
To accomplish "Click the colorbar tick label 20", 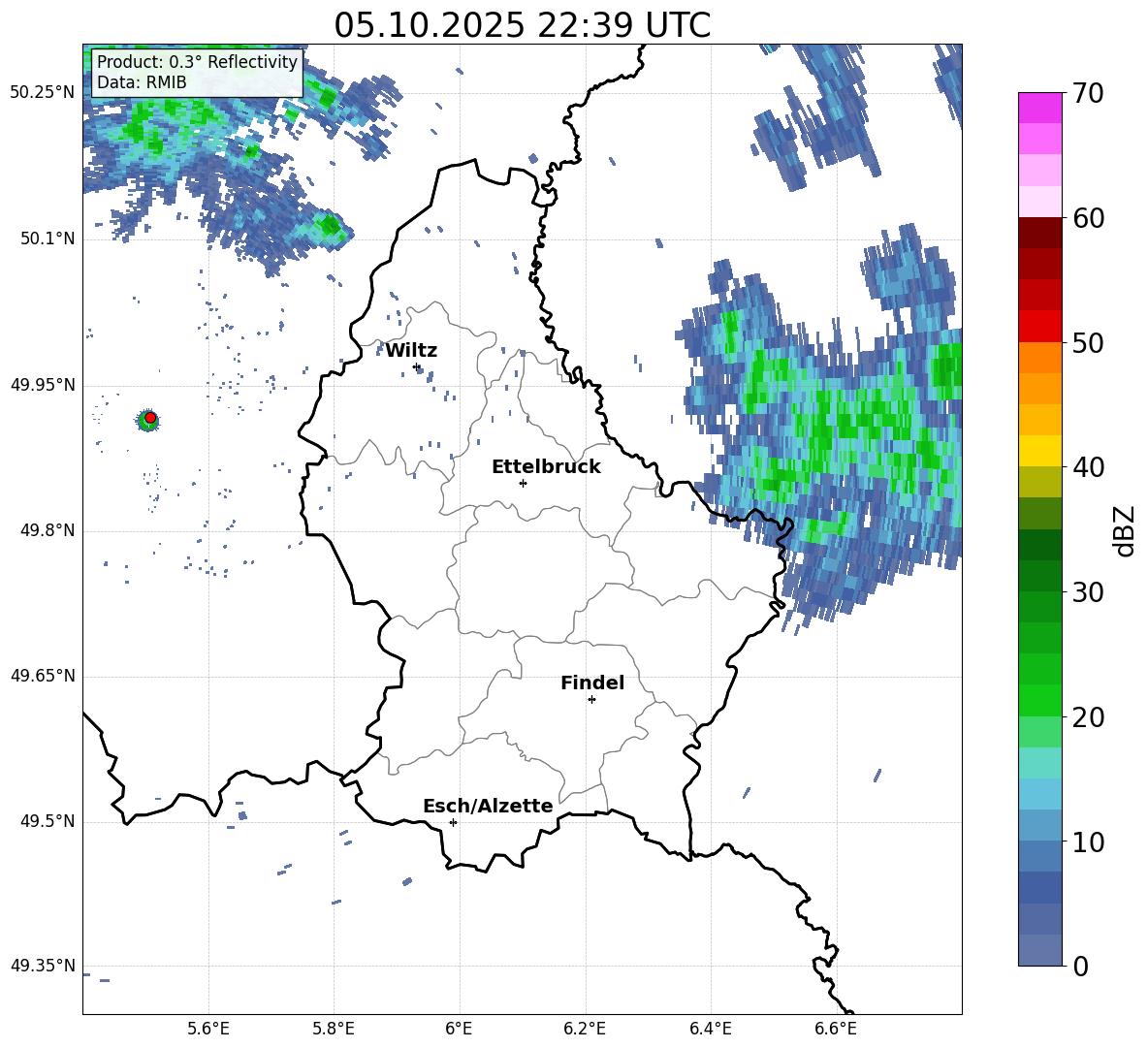I will coord(1088,717).
